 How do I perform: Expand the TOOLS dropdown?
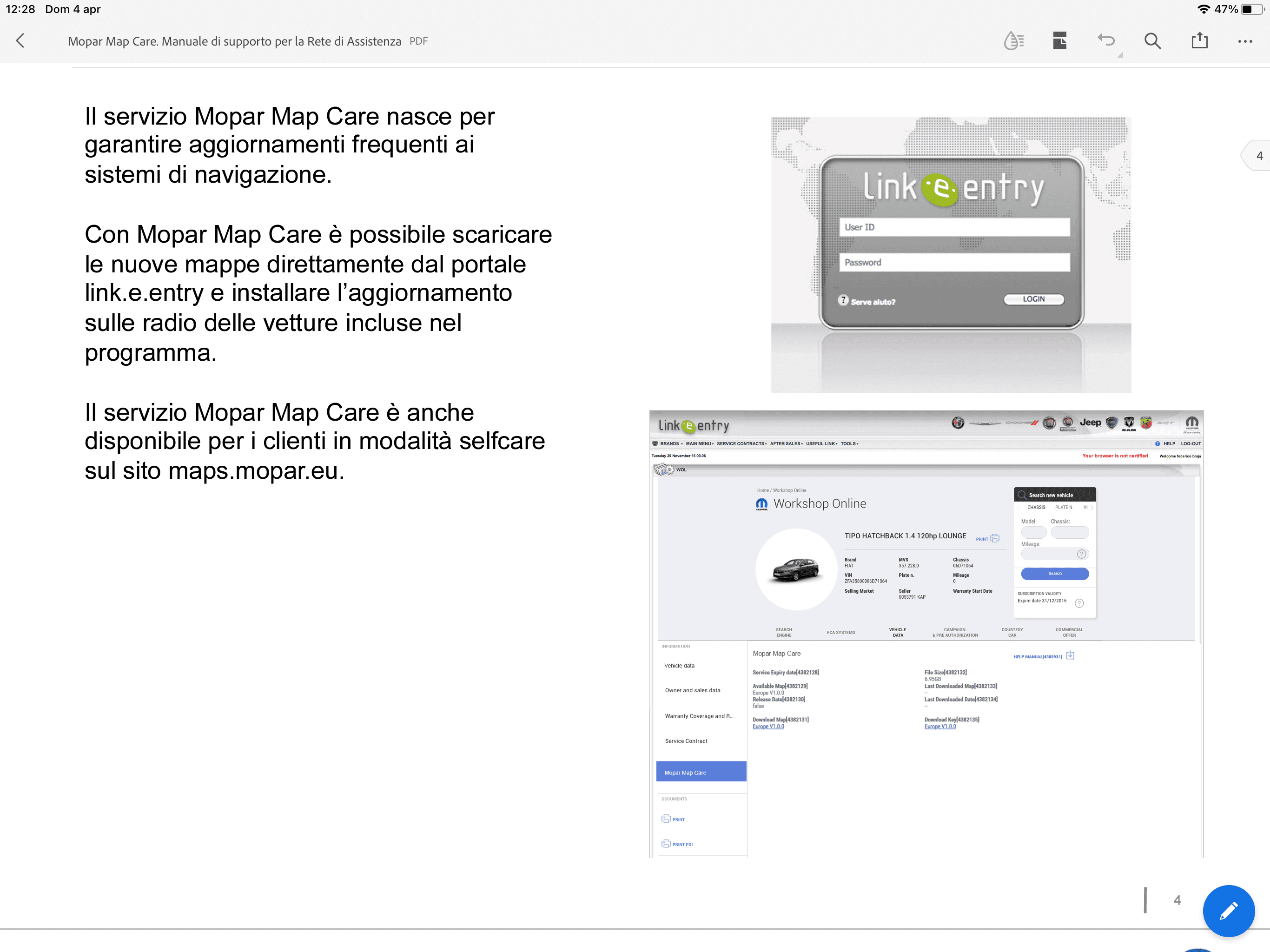(850, 444)
